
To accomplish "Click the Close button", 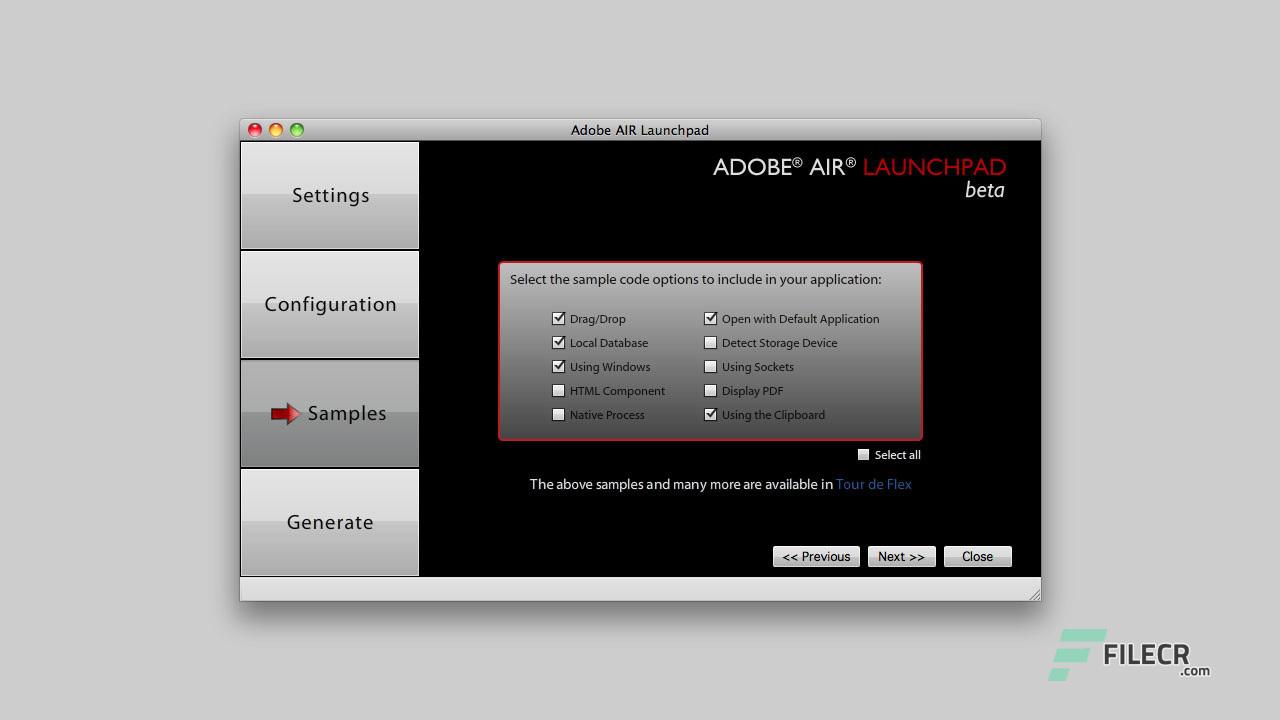I will point(978,557).
